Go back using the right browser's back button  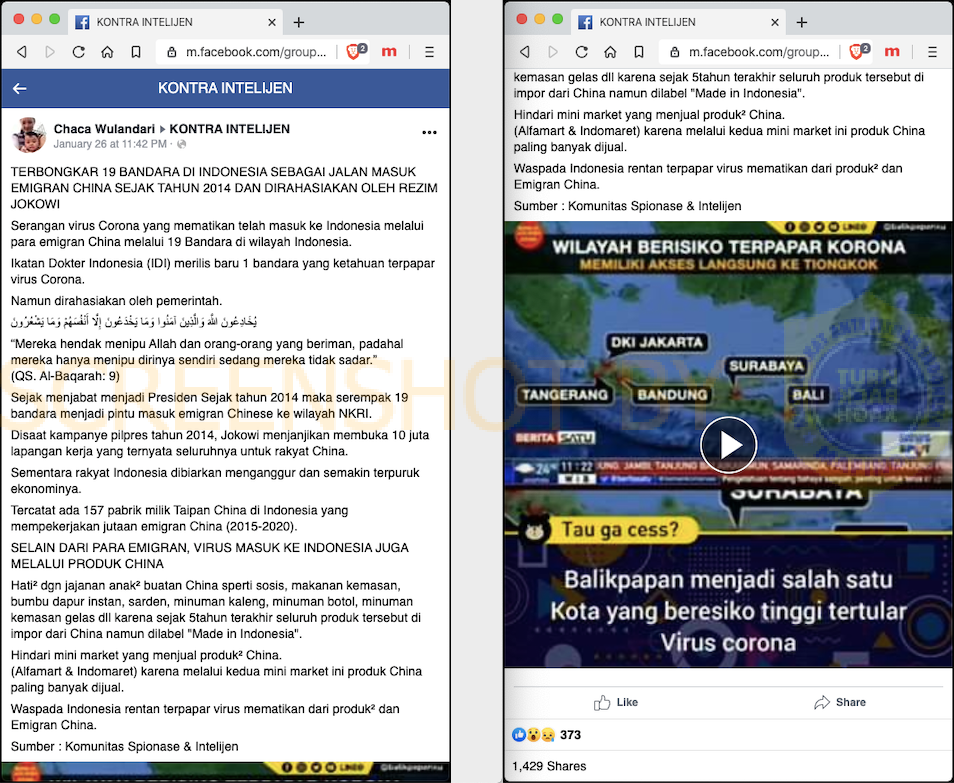coord(523,52)
